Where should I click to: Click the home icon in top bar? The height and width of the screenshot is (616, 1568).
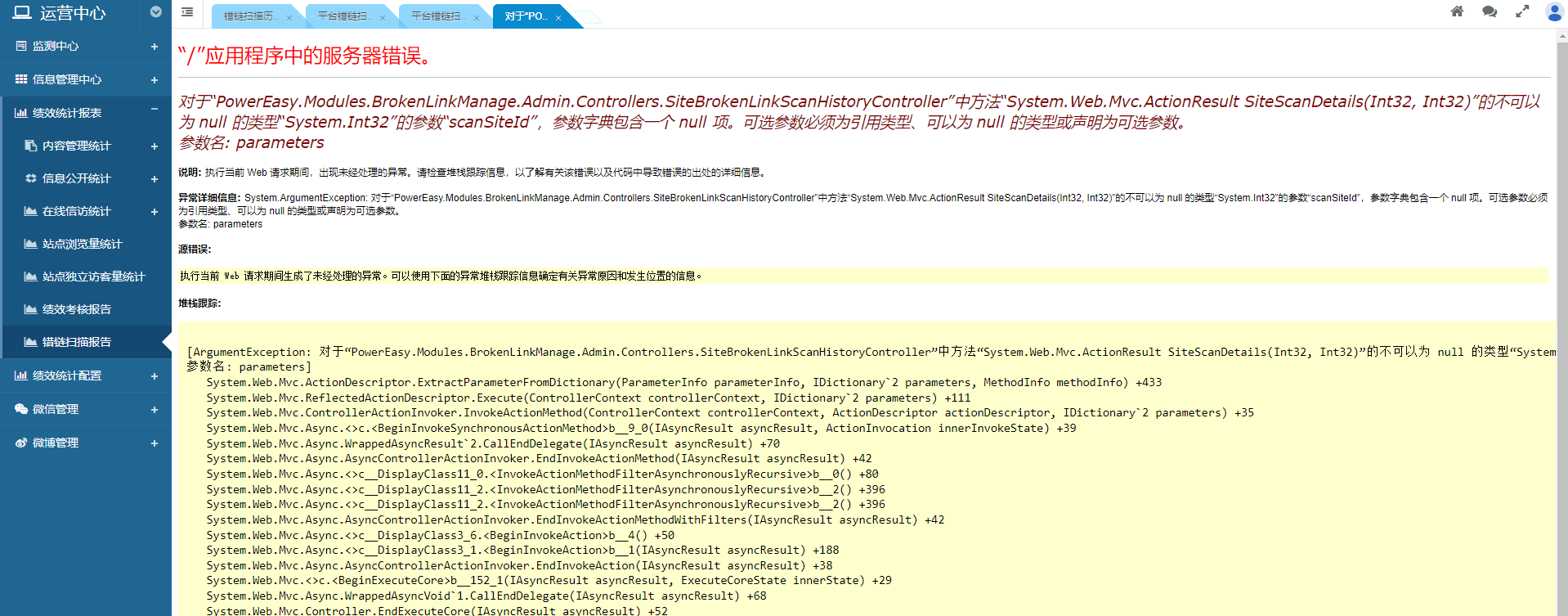point(1457,11)
